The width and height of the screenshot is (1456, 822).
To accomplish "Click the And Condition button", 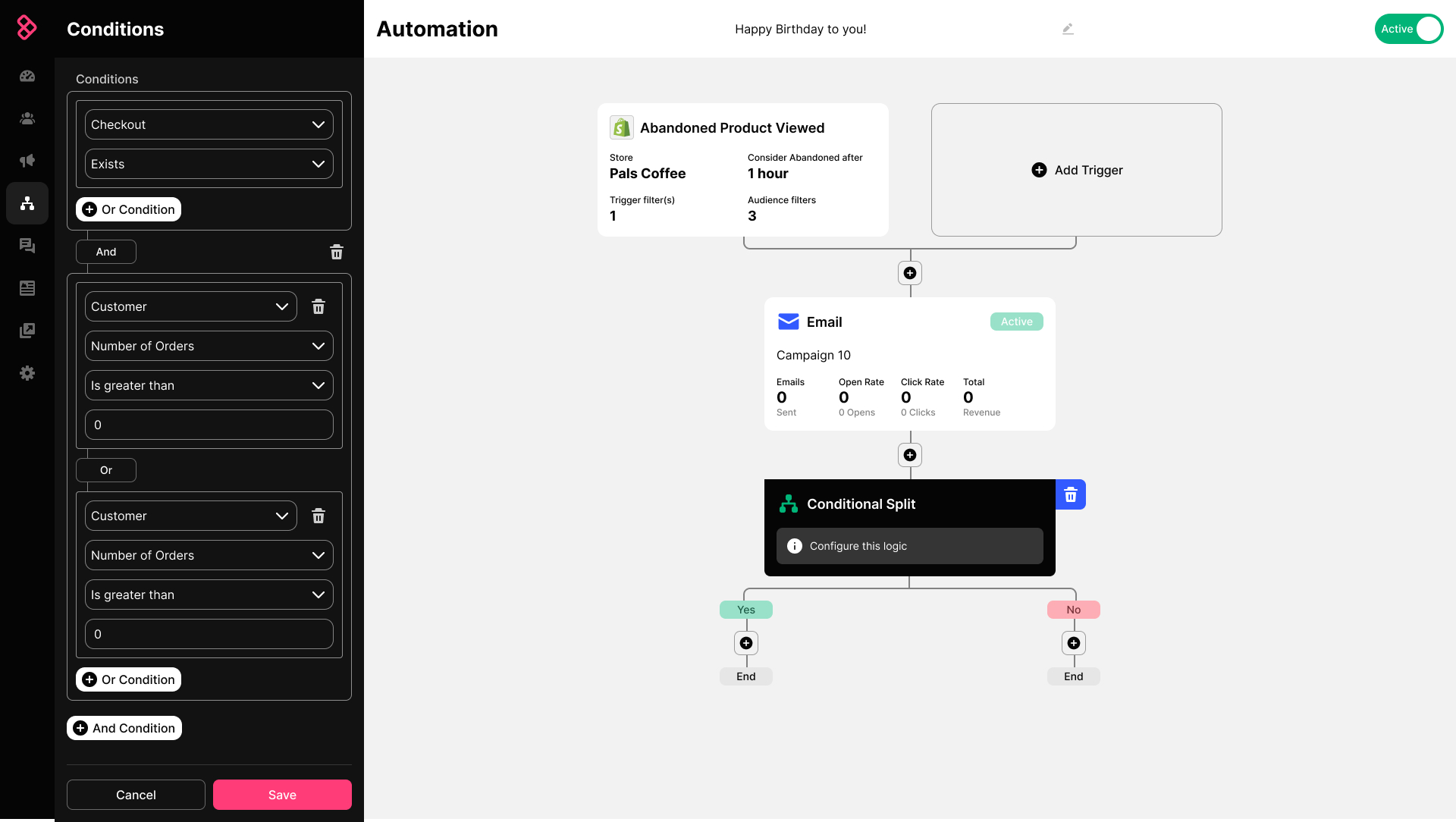I will [x=124, y=728].
